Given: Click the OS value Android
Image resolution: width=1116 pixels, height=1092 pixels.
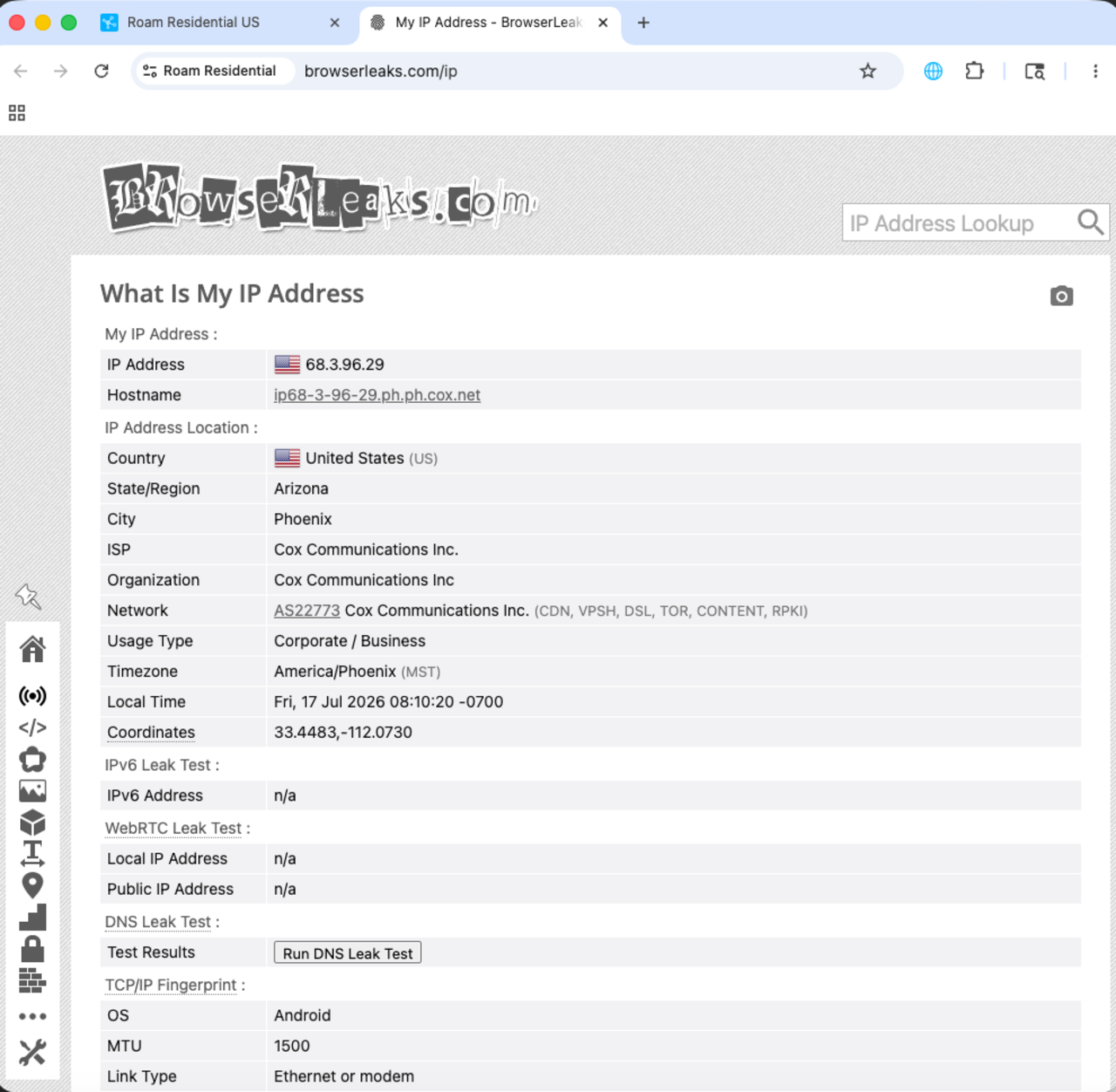Looking at the screenshot, I should (303, 1015).
